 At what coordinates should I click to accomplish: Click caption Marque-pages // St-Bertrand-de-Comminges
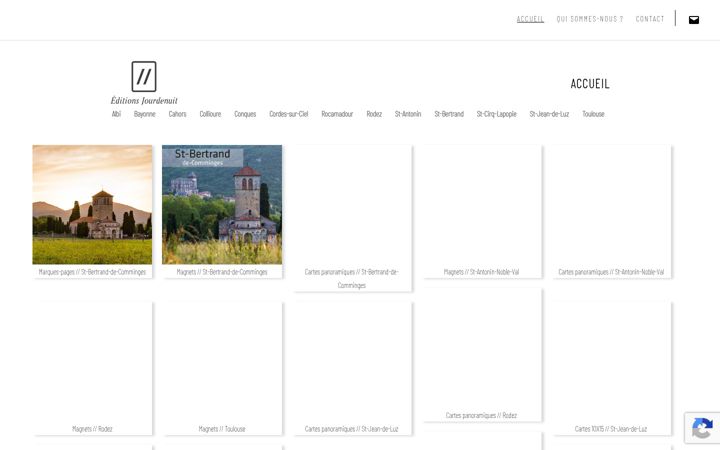tap(92, 272)
